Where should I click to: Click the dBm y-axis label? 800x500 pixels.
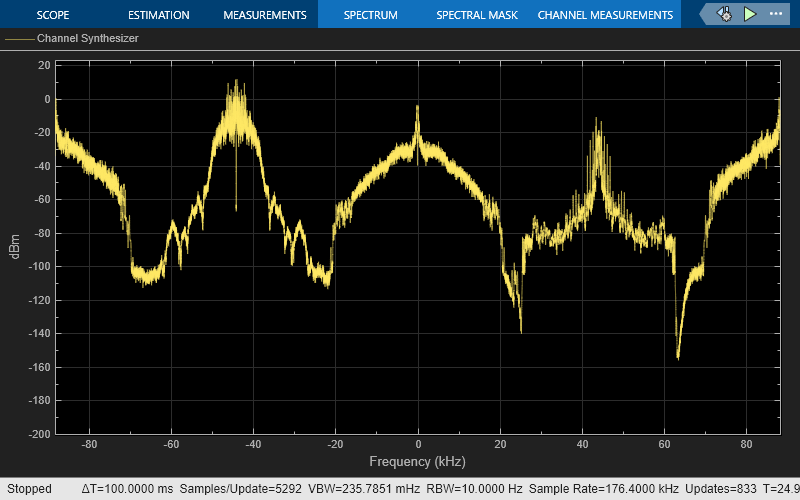tap(15, 247)
